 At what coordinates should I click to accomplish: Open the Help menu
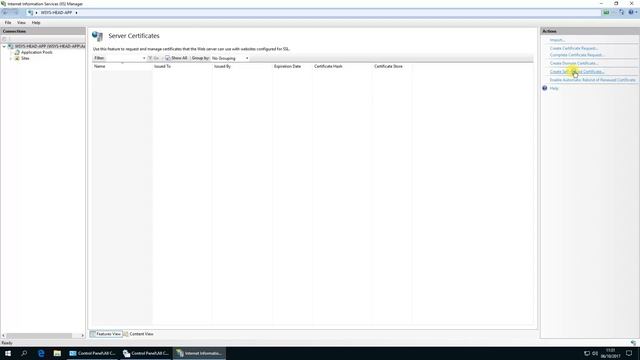coord(36,23)
